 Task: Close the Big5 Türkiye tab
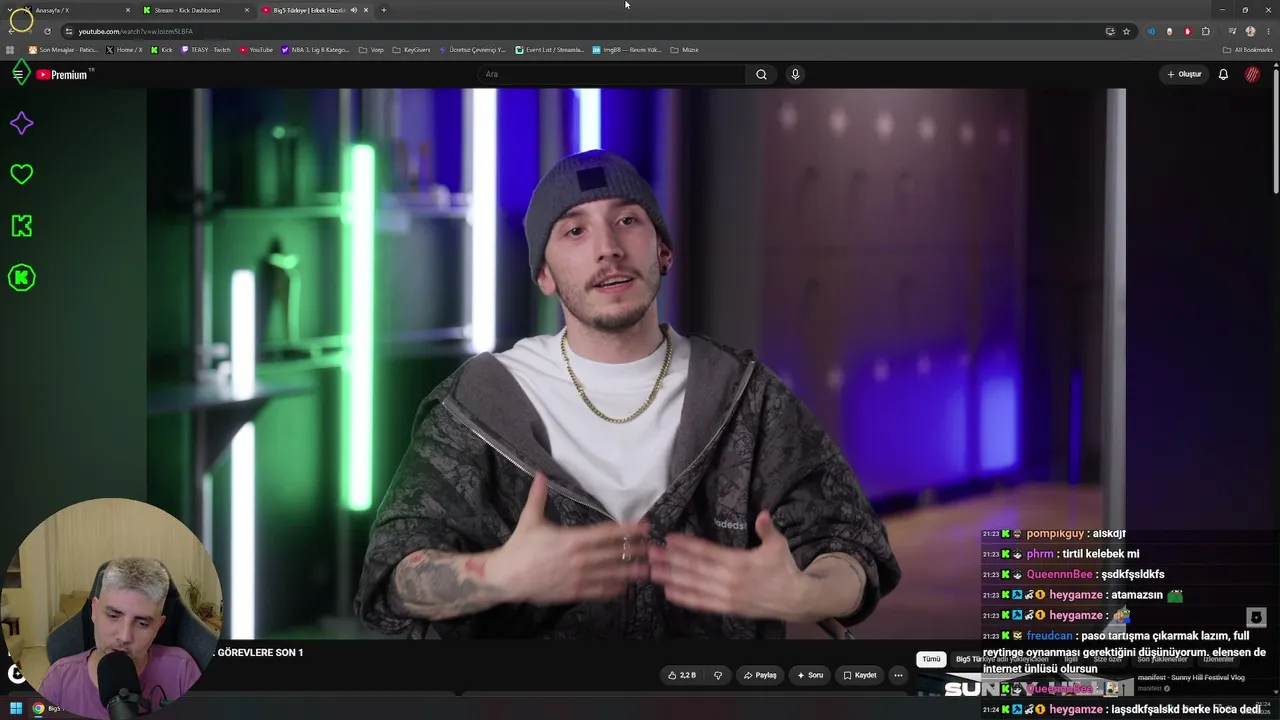click(366, 10)
